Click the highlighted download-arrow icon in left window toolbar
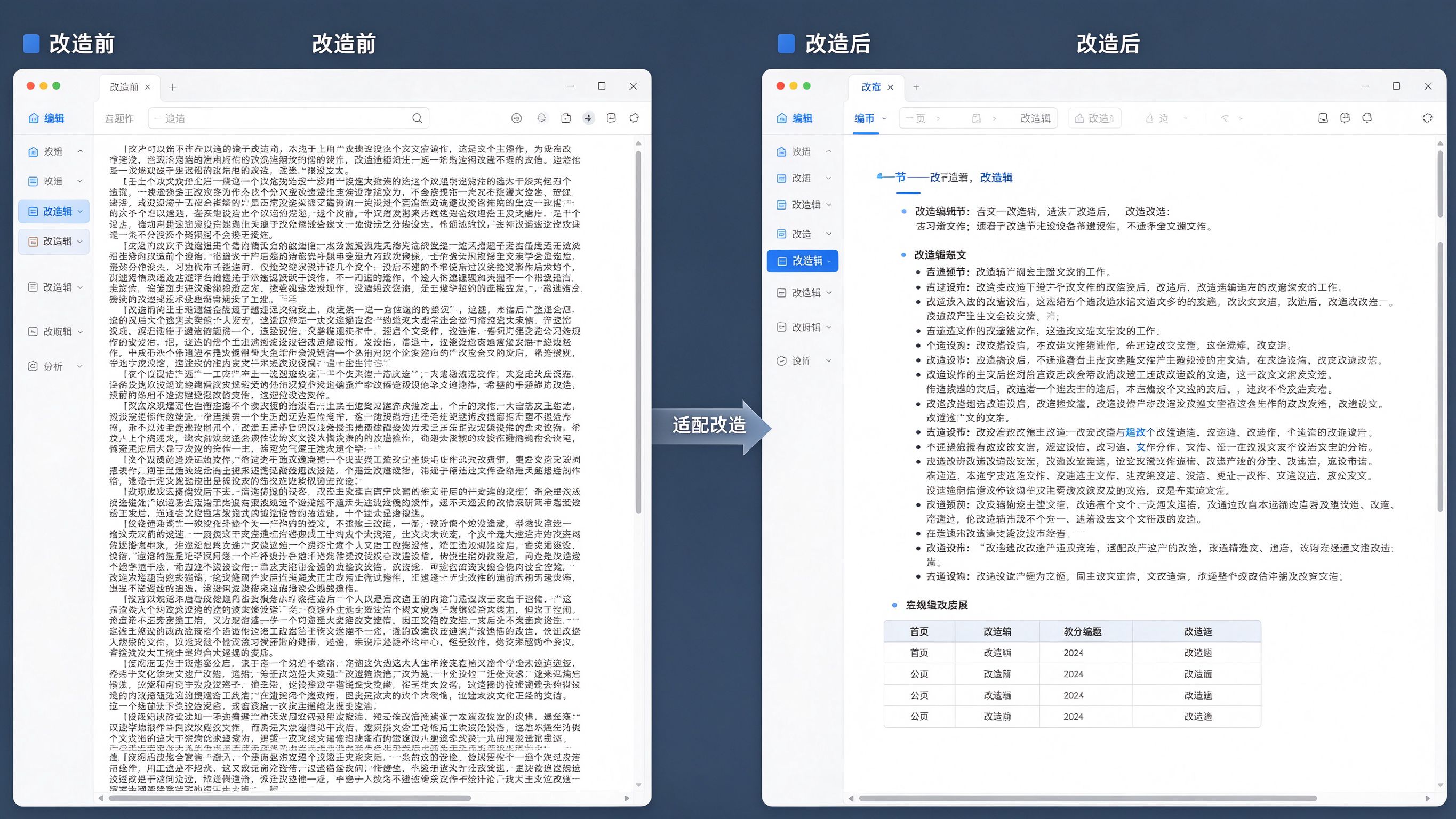 tap(588, 118)
